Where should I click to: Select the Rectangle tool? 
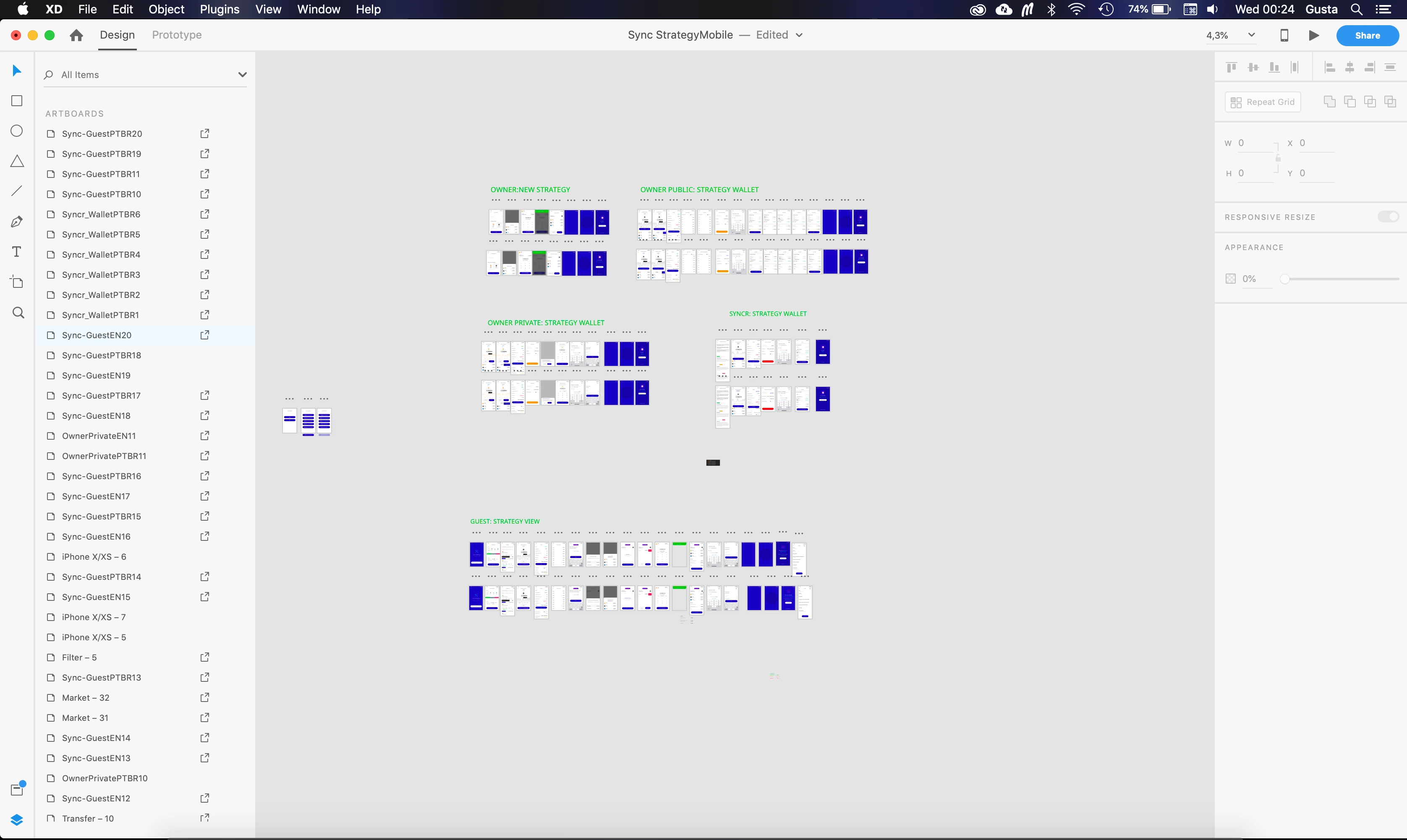[x=17, y=101]
